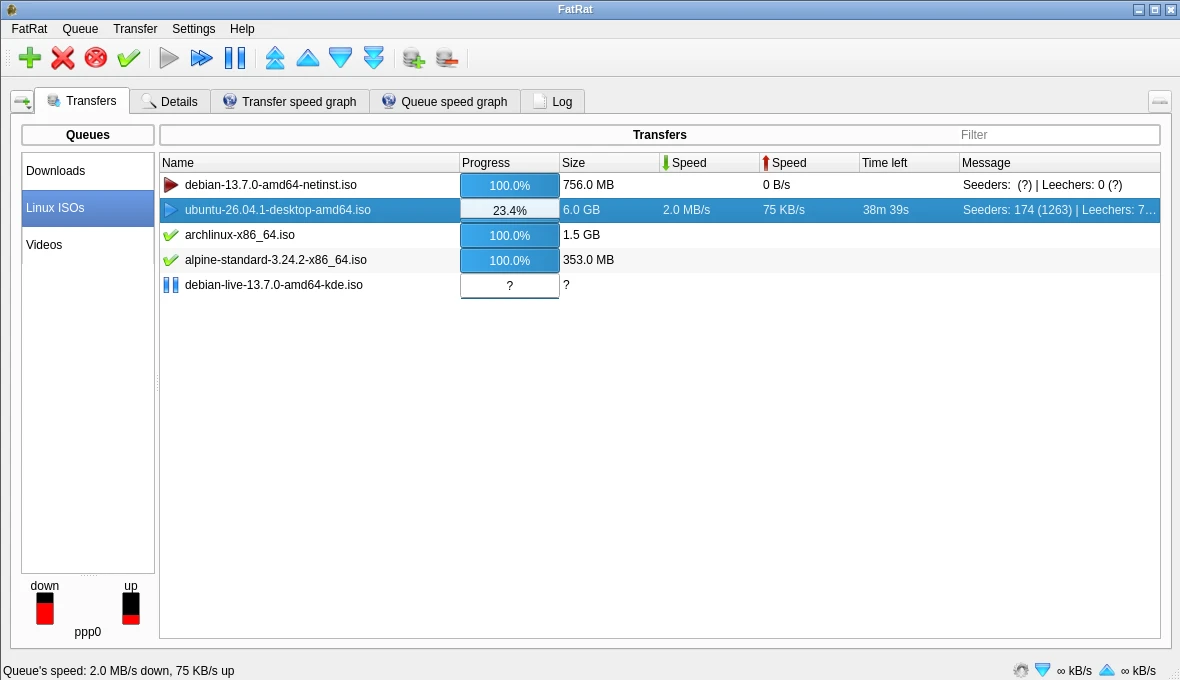Sort by Time left column header
The width and height of the screenshot is (1180, 680).
point(910,162)
